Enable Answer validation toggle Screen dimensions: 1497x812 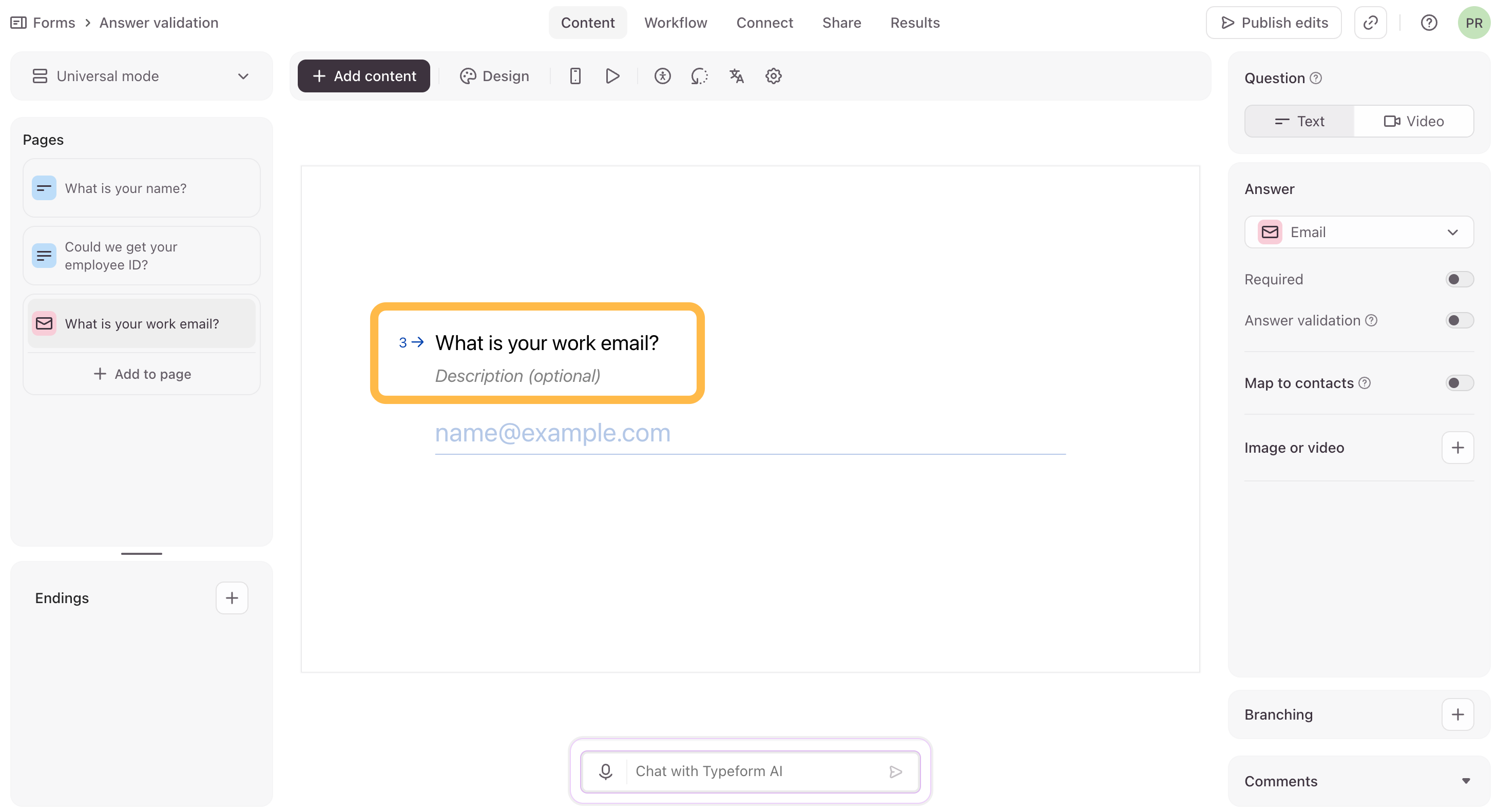[x=1458, y=321]
